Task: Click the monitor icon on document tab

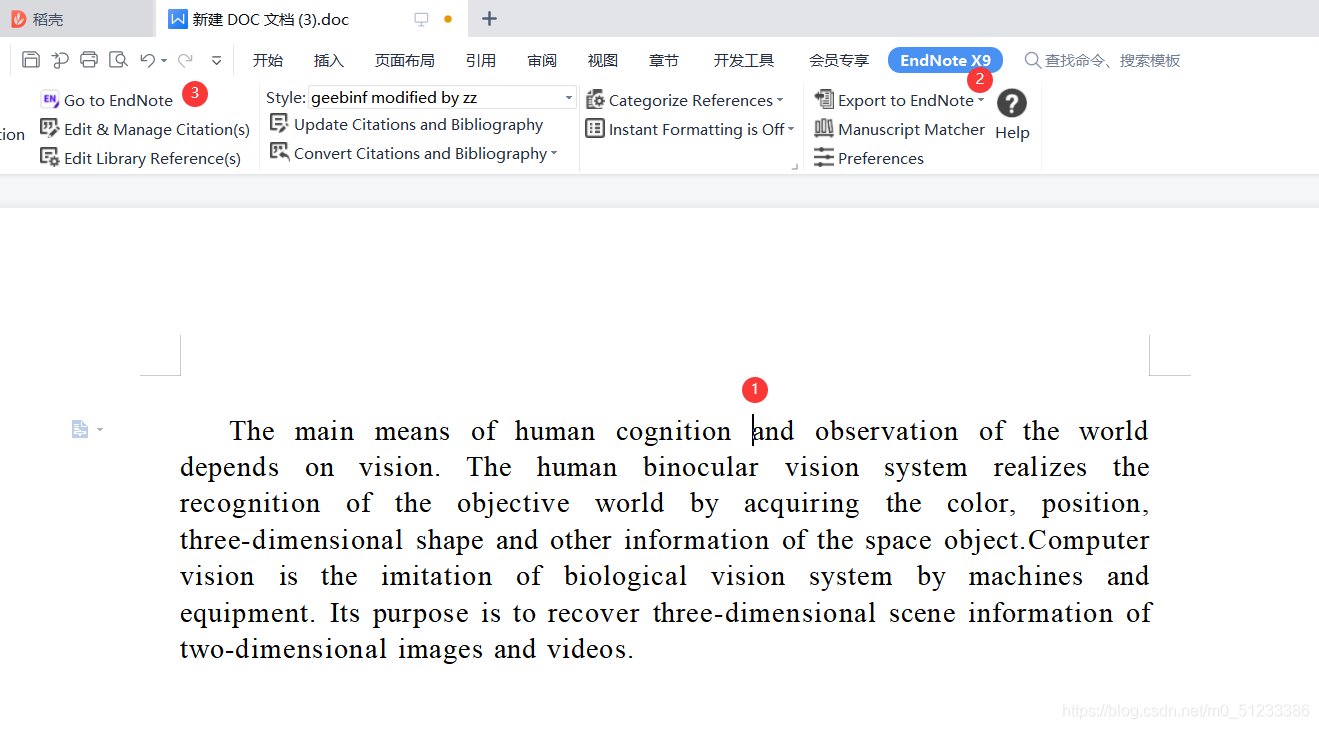Action: pos(422,19)
